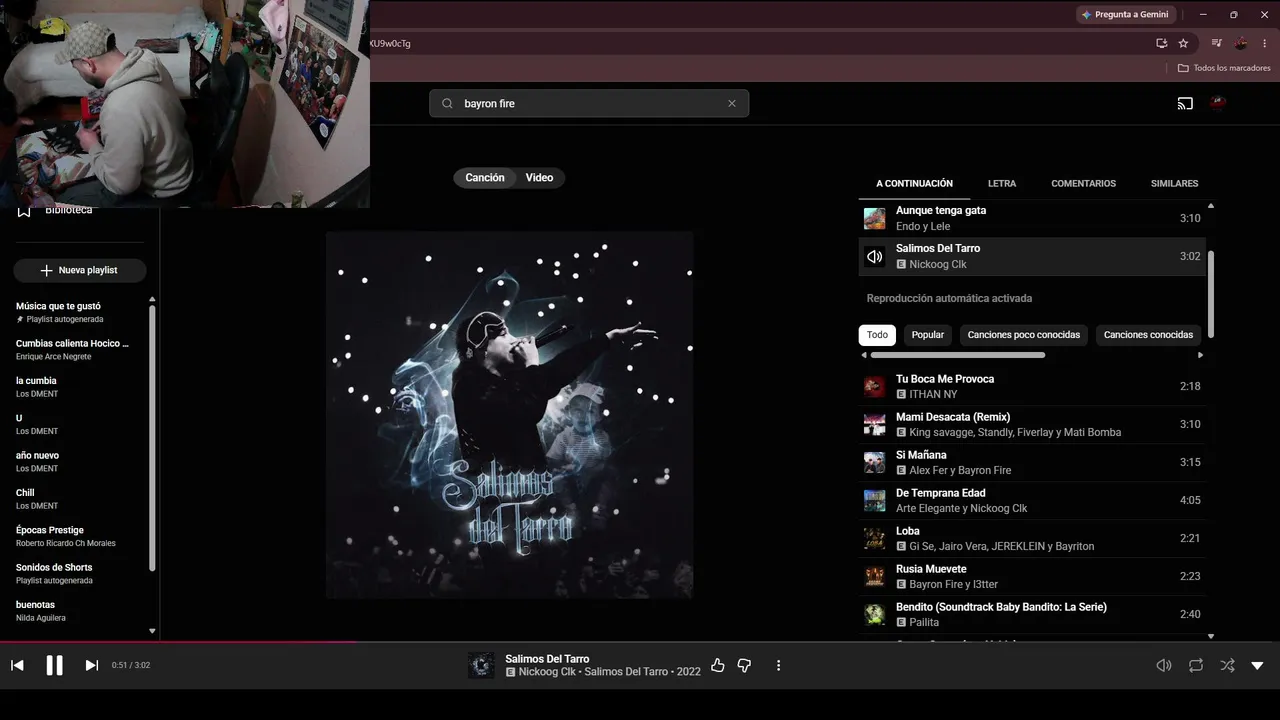Screen dimensions: 1280x720
Task: Dislike the song with thumbs down
Action: [x=744, y=665]
